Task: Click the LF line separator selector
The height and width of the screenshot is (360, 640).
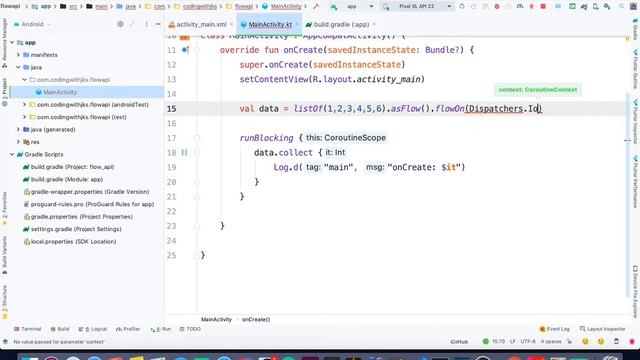Action: click(x=513, y=341)
